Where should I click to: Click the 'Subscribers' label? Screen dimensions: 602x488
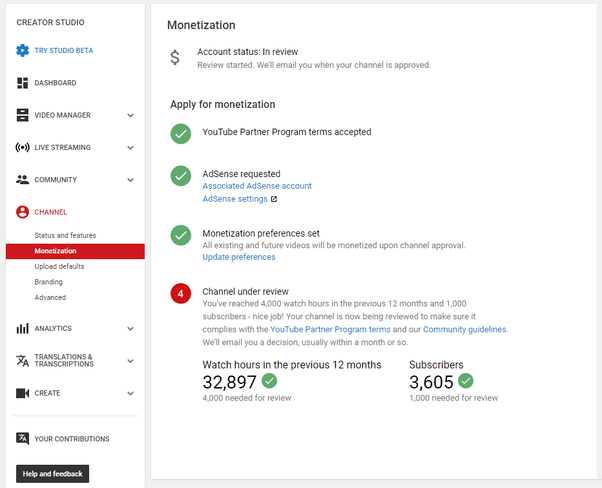pos(436,365)
